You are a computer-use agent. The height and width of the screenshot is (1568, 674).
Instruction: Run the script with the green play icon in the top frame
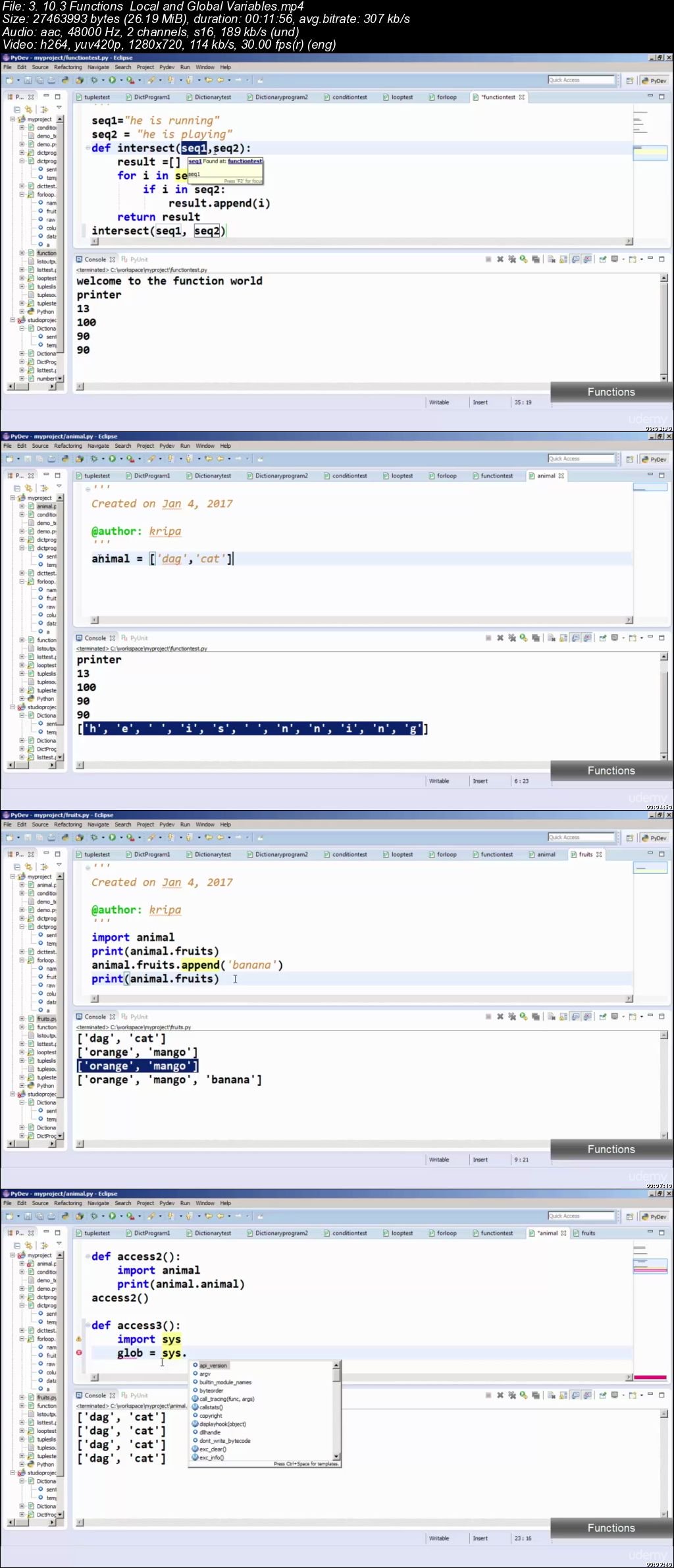click(112, 80)
